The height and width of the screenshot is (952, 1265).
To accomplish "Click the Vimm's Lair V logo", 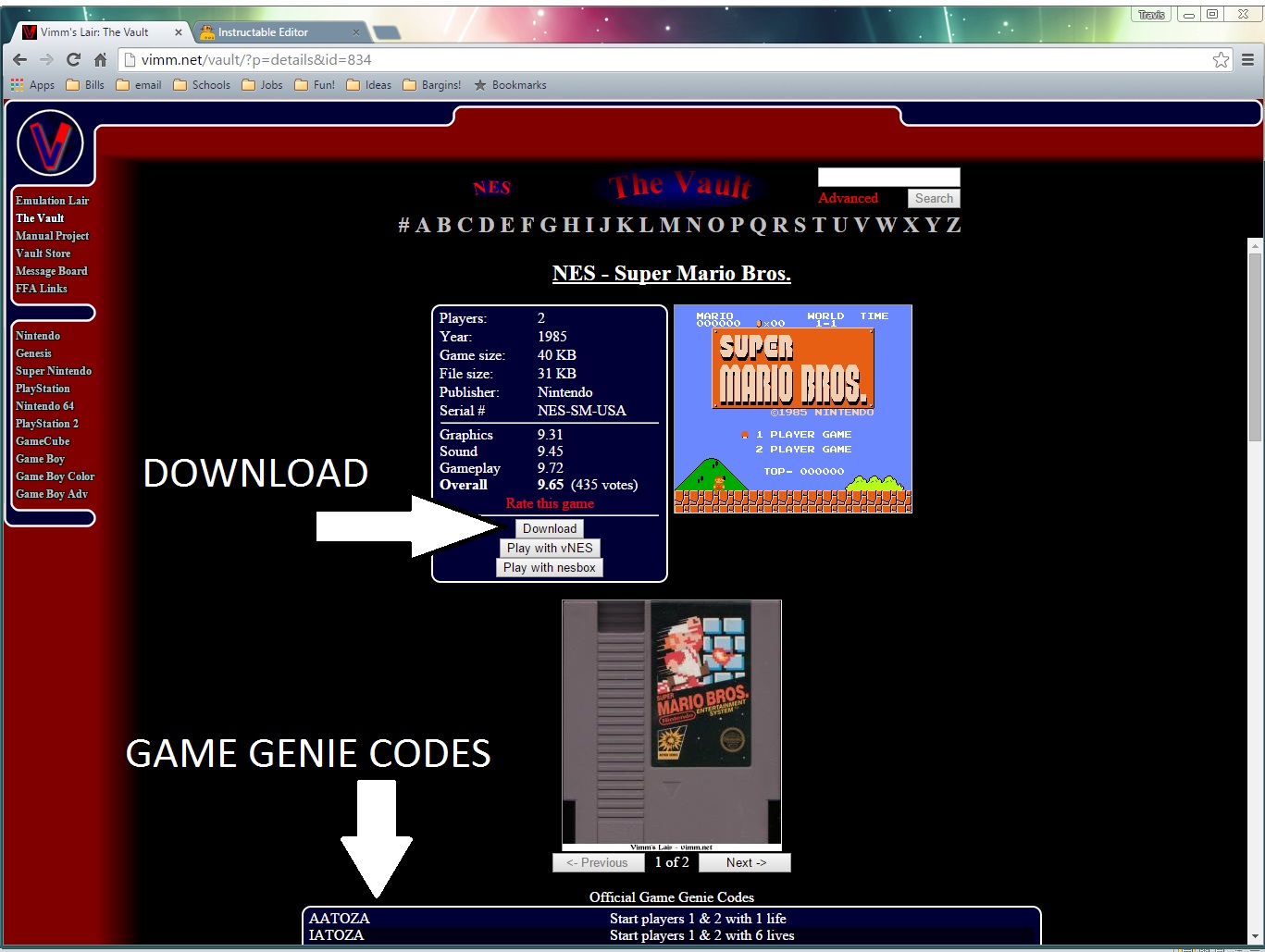I will coord(50,143).
